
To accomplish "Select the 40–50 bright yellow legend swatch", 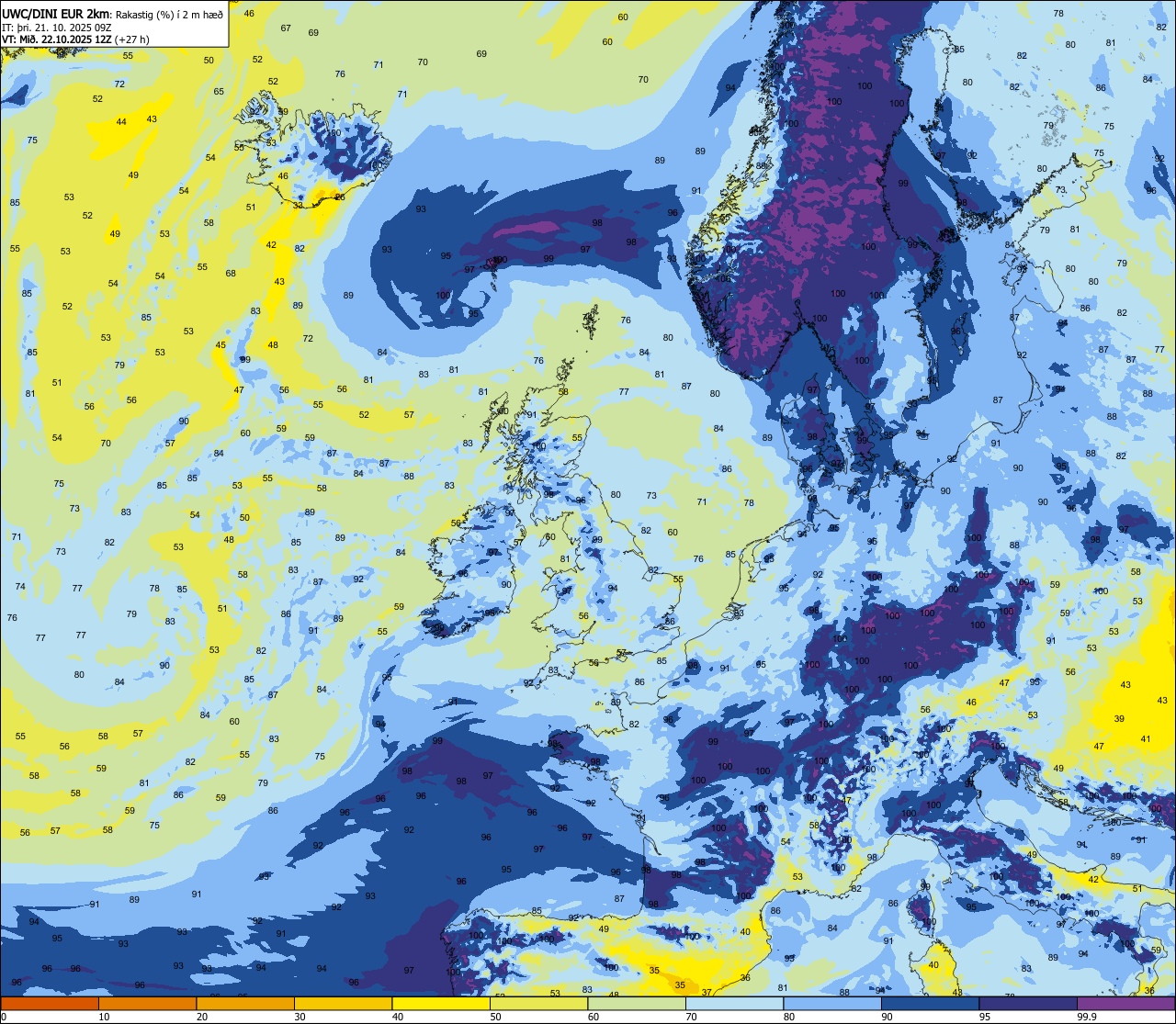I will (441, 1003).
